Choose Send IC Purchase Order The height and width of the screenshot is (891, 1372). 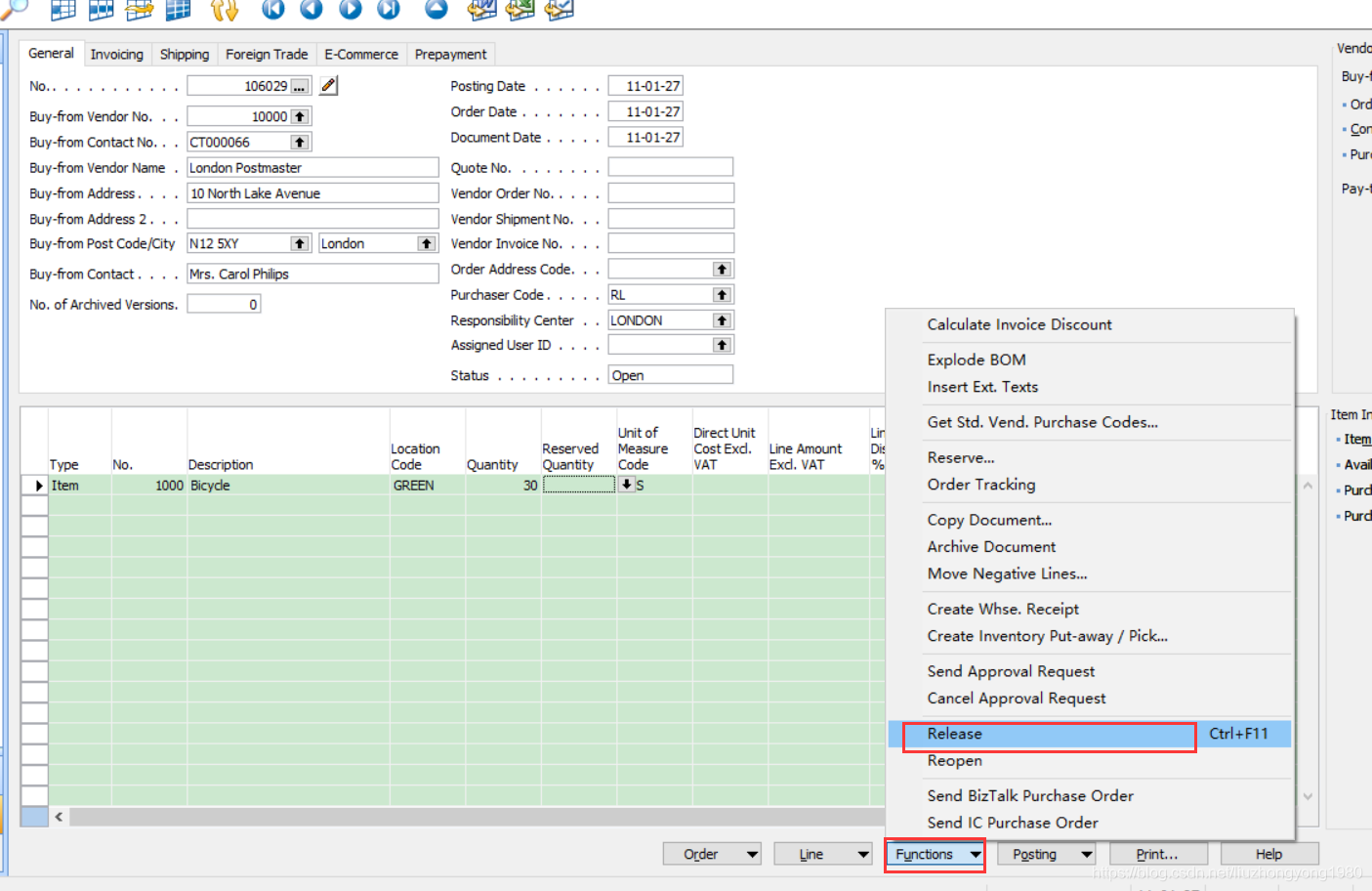1090,824
